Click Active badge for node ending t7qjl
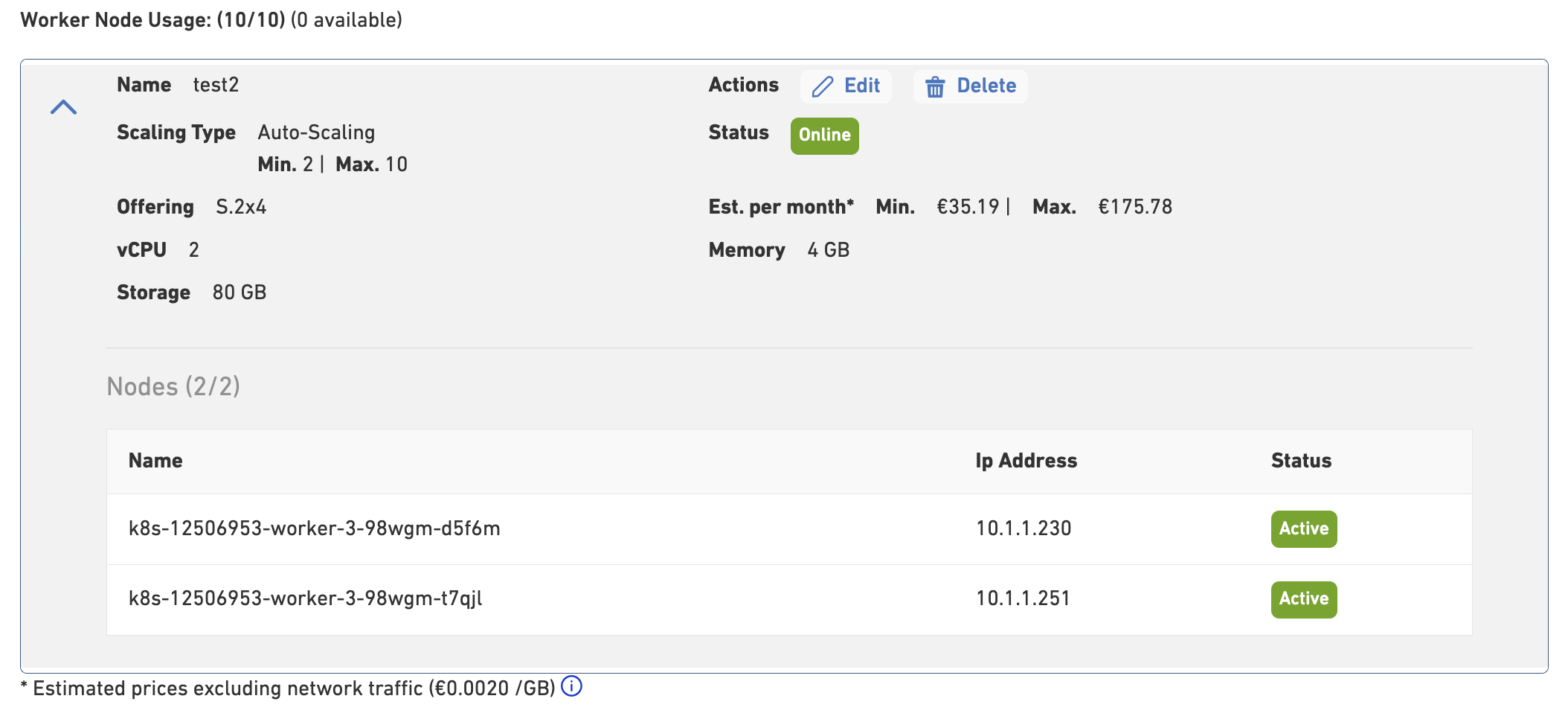Image resolution: width=1568 pixels, height=722 pixels. coord(1303,599)
